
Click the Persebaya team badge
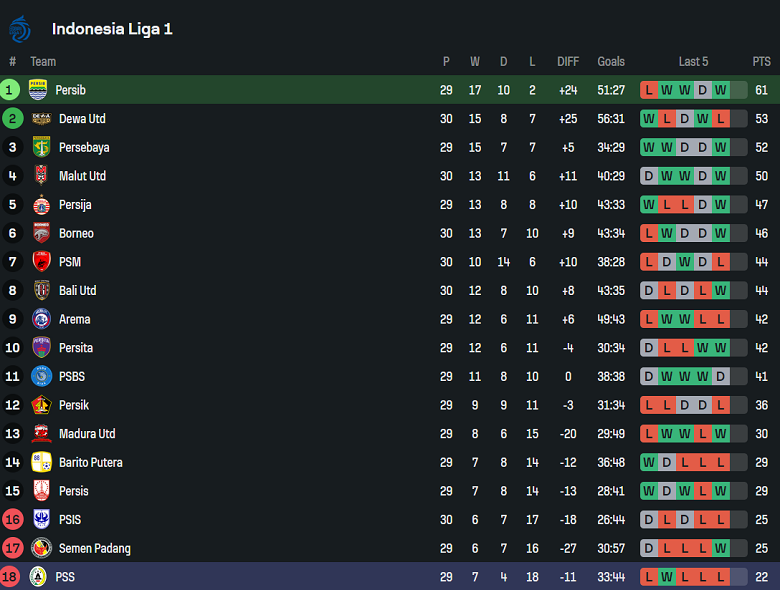coord(41,147)
